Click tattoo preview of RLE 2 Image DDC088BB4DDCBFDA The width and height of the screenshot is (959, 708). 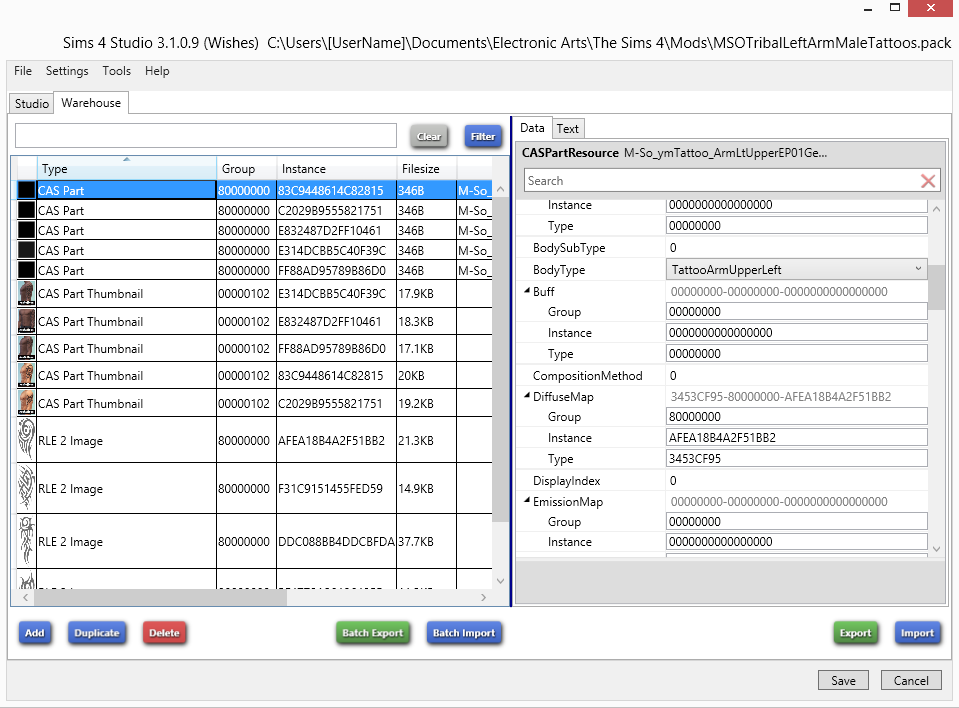click(26, 541)
